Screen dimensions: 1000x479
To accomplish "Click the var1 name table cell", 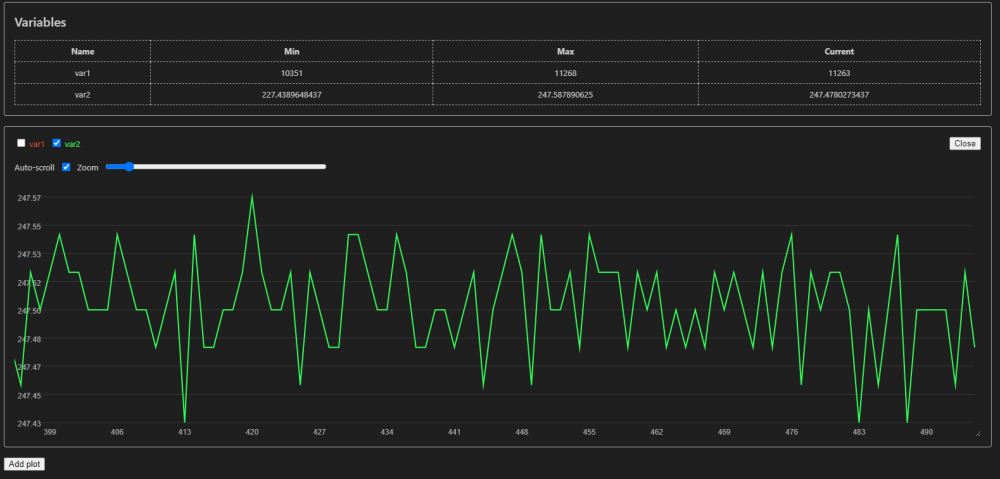I will tap(82, 73).
